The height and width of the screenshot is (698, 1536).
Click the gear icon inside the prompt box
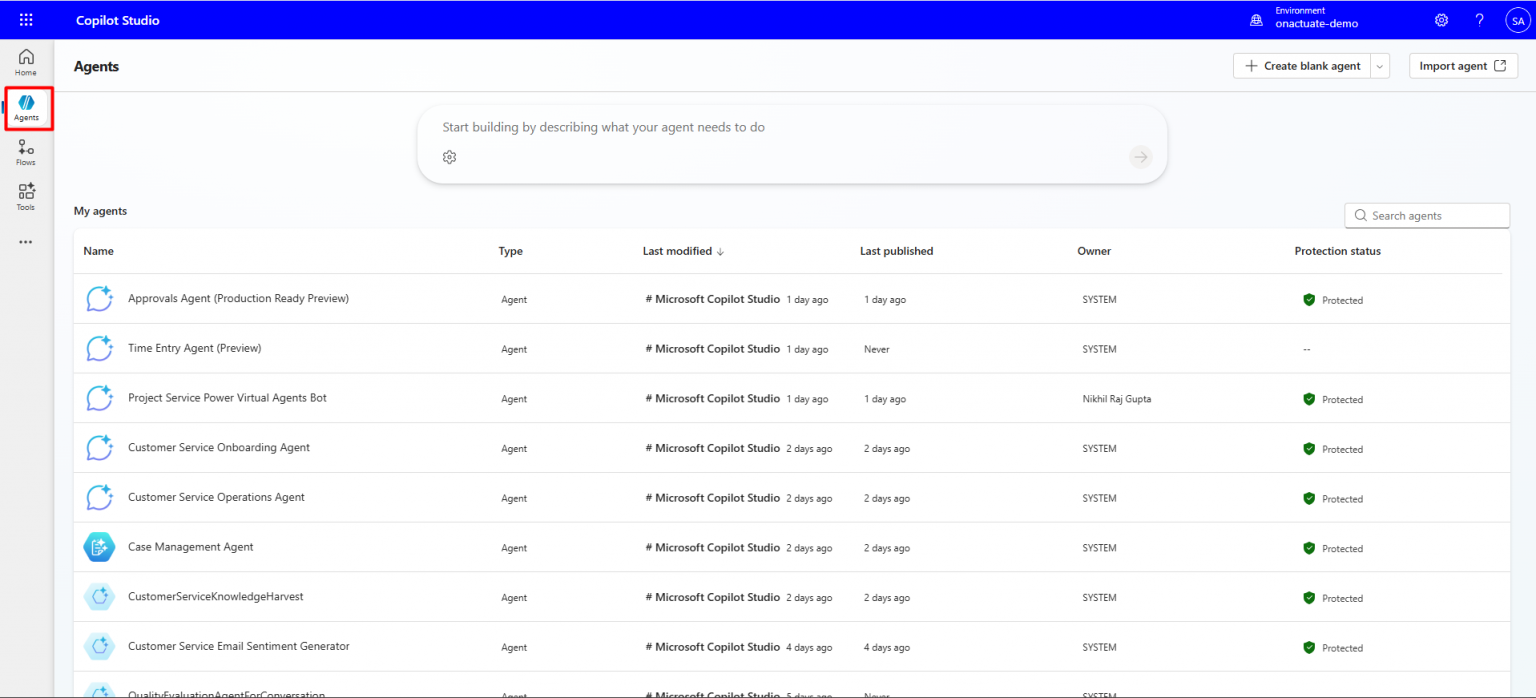pyautogui.click(x=450, y=157)
